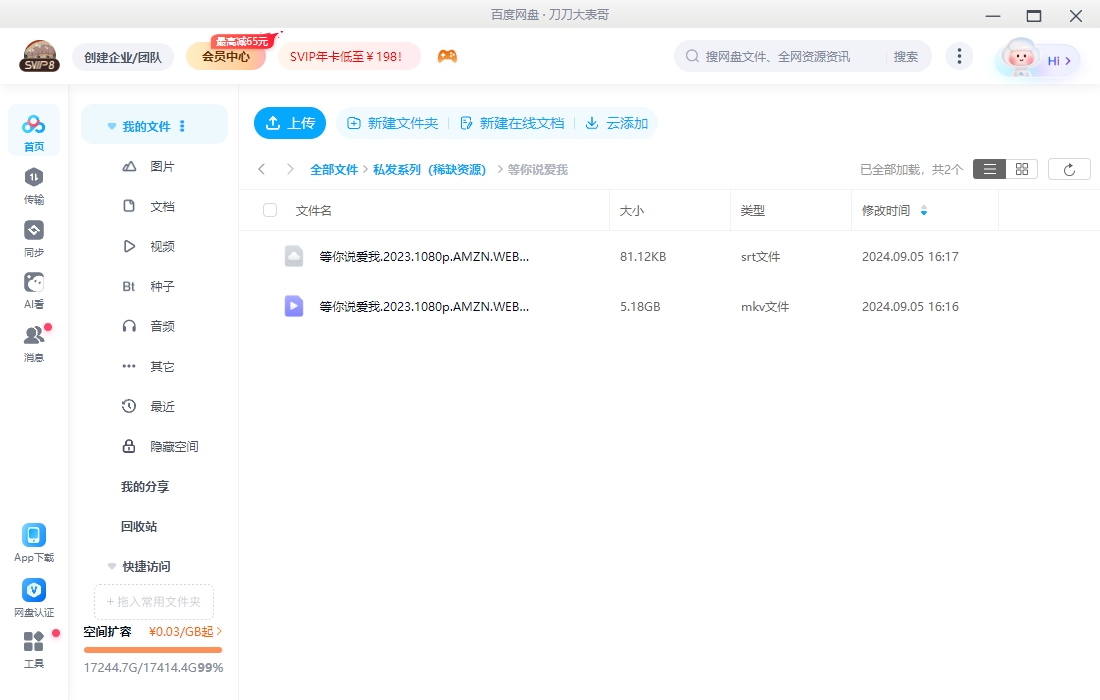Switch to grid view mode
Image resolution: width=1100 pixels, height=700 pixels.
click(1021, 168)
